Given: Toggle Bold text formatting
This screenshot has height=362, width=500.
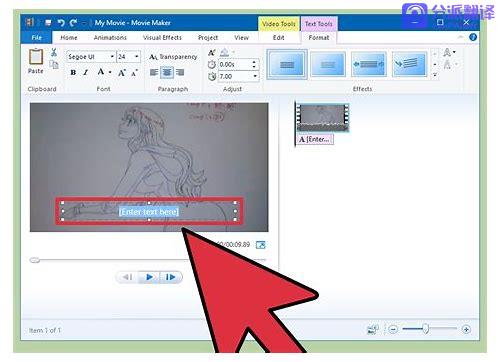Looking at the screenshot, I should point(73,72).
